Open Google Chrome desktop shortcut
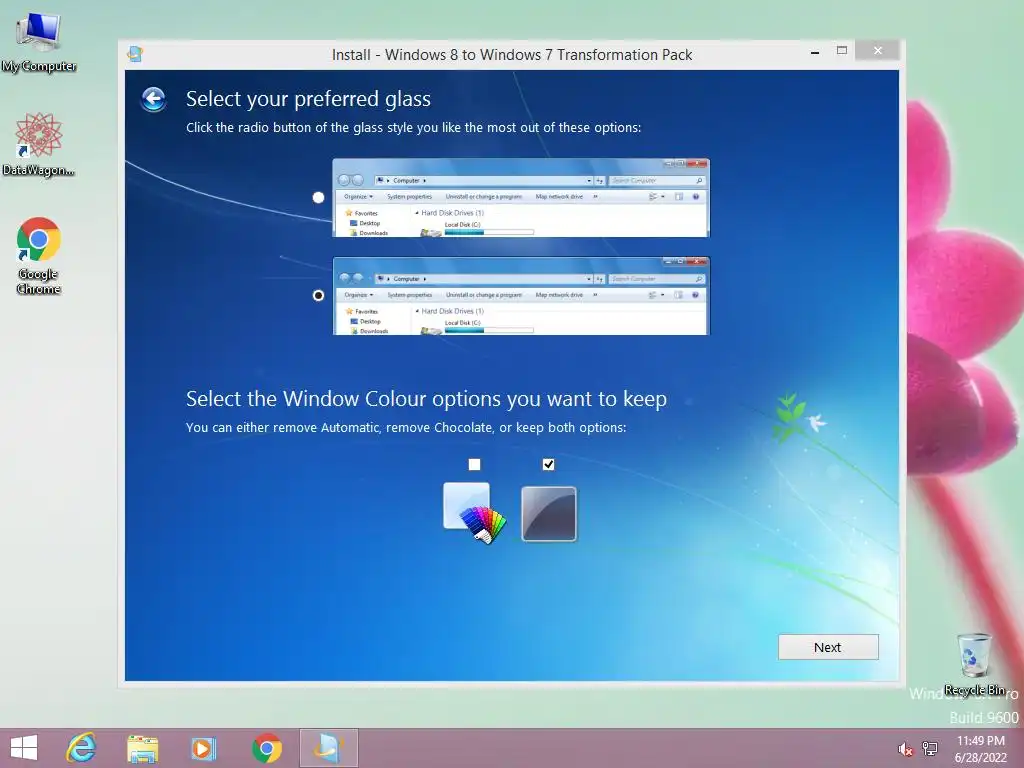1024x768 pixels. 39,255
